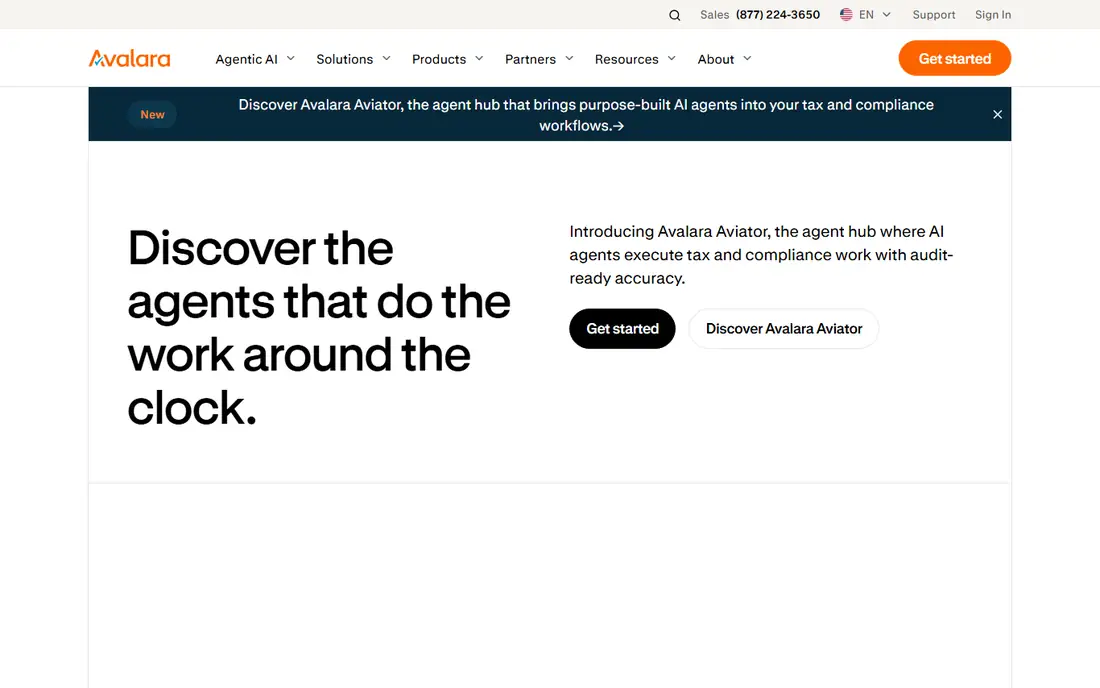Expand the Solutions menu chevron
1100x688 pixels.
click(386, 58)
